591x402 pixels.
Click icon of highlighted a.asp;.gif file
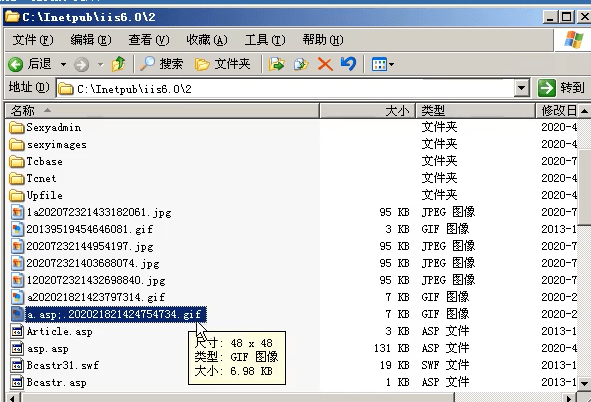(17, 314)
